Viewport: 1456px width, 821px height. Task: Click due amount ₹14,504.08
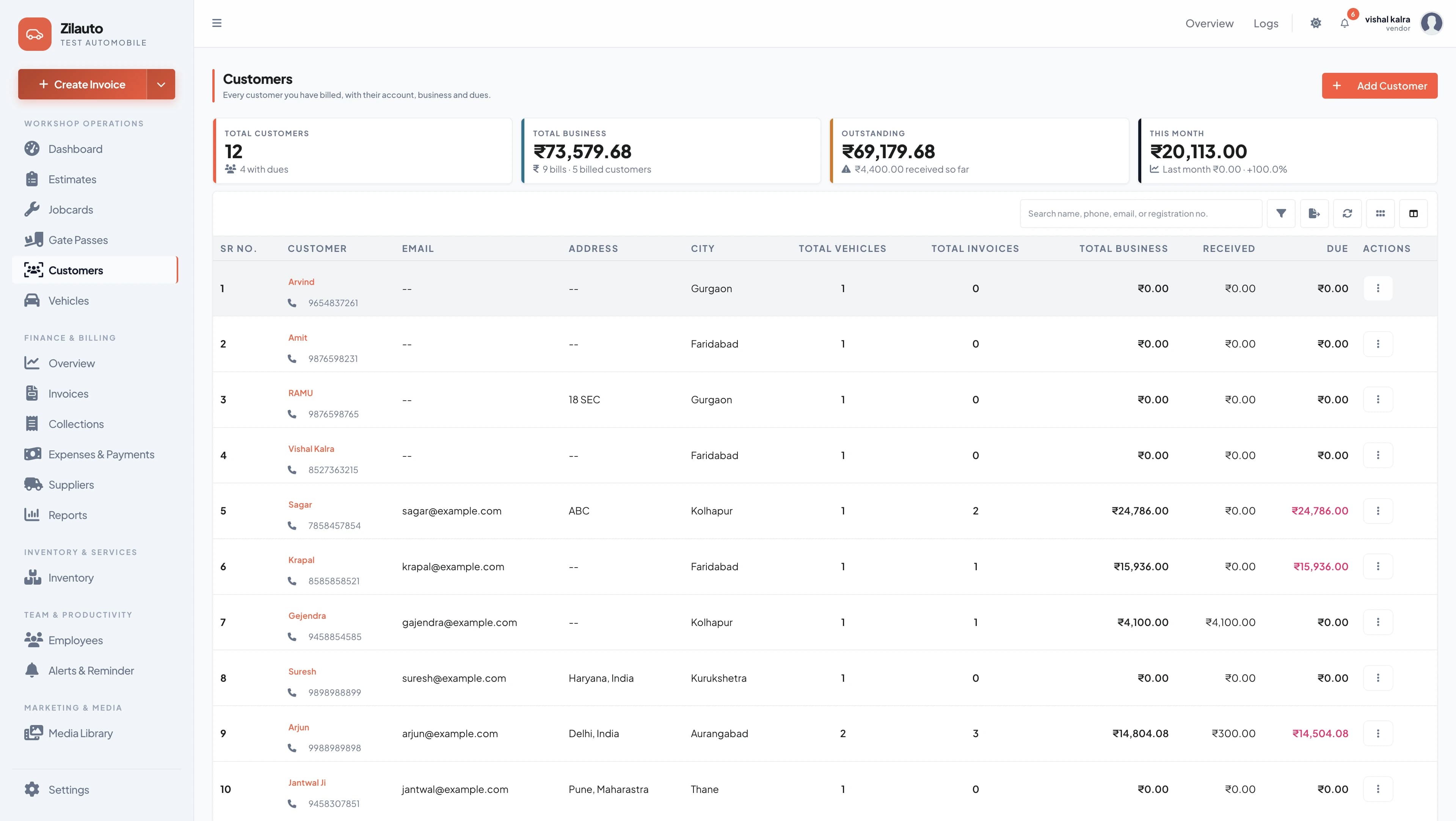(1320, 733)
